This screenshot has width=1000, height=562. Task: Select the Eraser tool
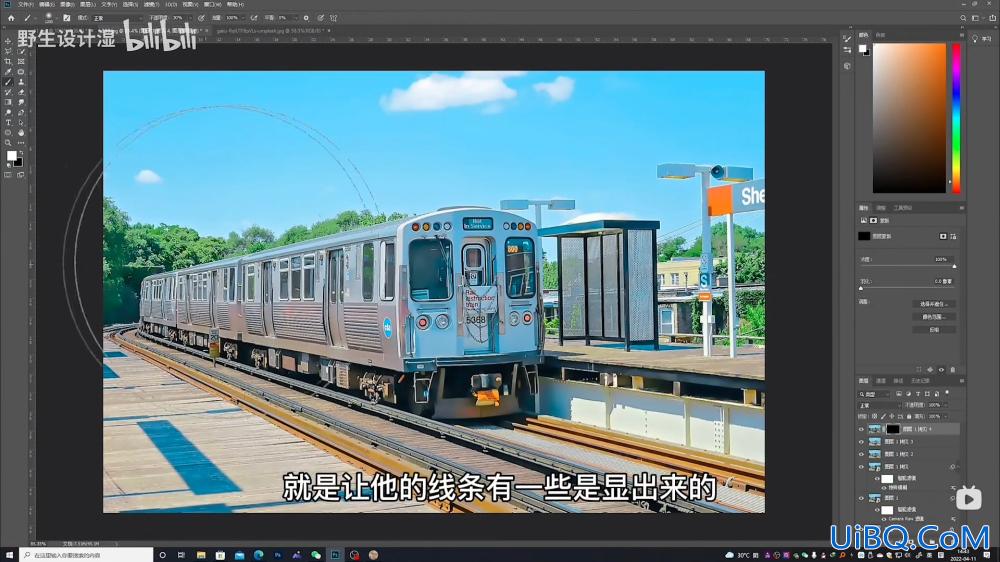tap(21, 92)
